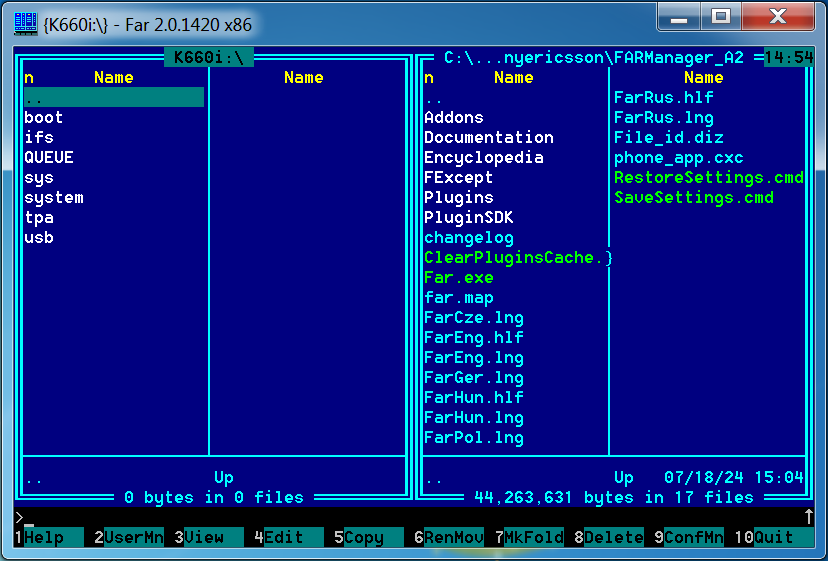Select the FarHun.hlf file
This screenshot has width=828, height=561.
point(474,398)
